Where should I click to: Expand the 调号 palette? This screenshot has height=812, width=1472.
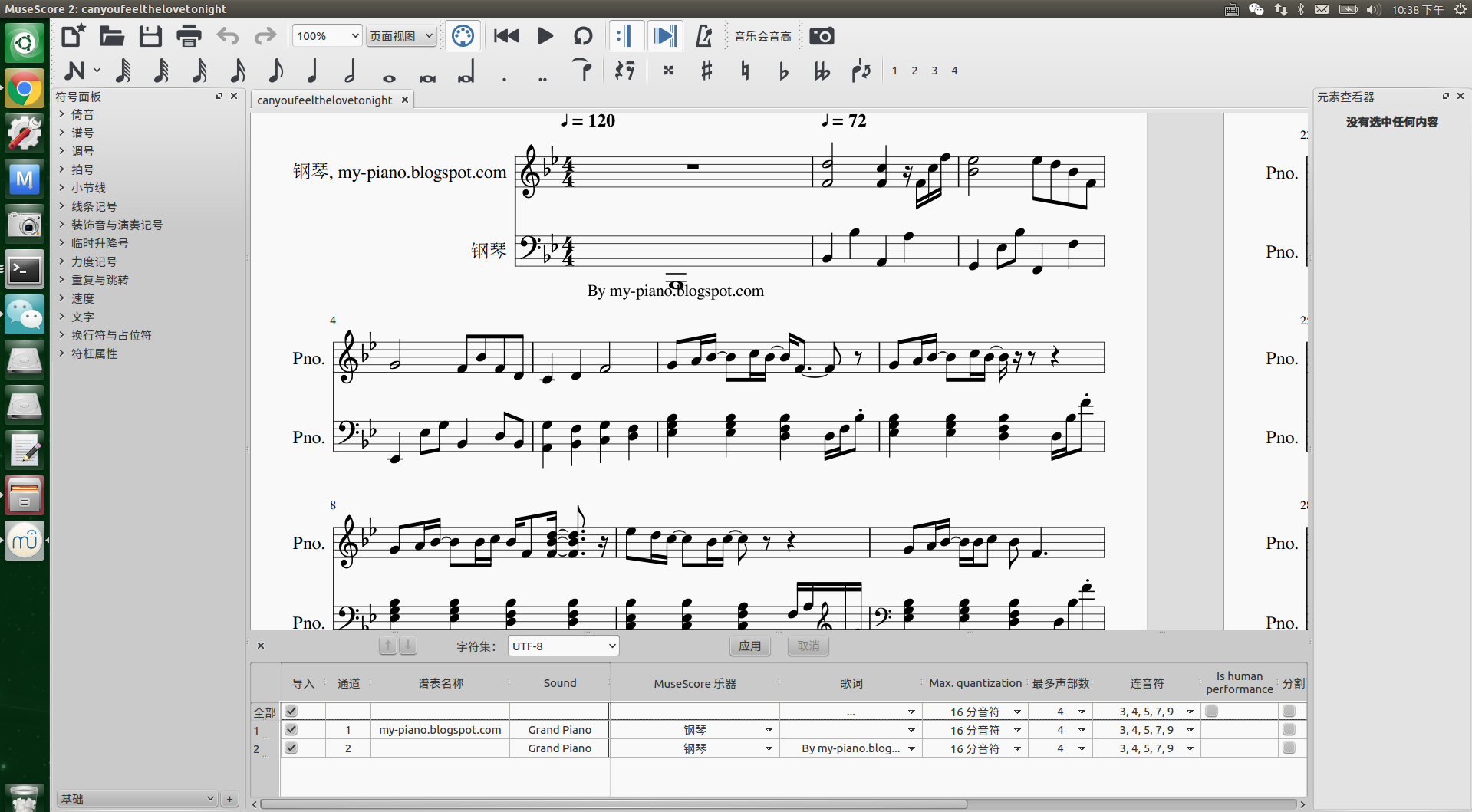coord(62,151)
